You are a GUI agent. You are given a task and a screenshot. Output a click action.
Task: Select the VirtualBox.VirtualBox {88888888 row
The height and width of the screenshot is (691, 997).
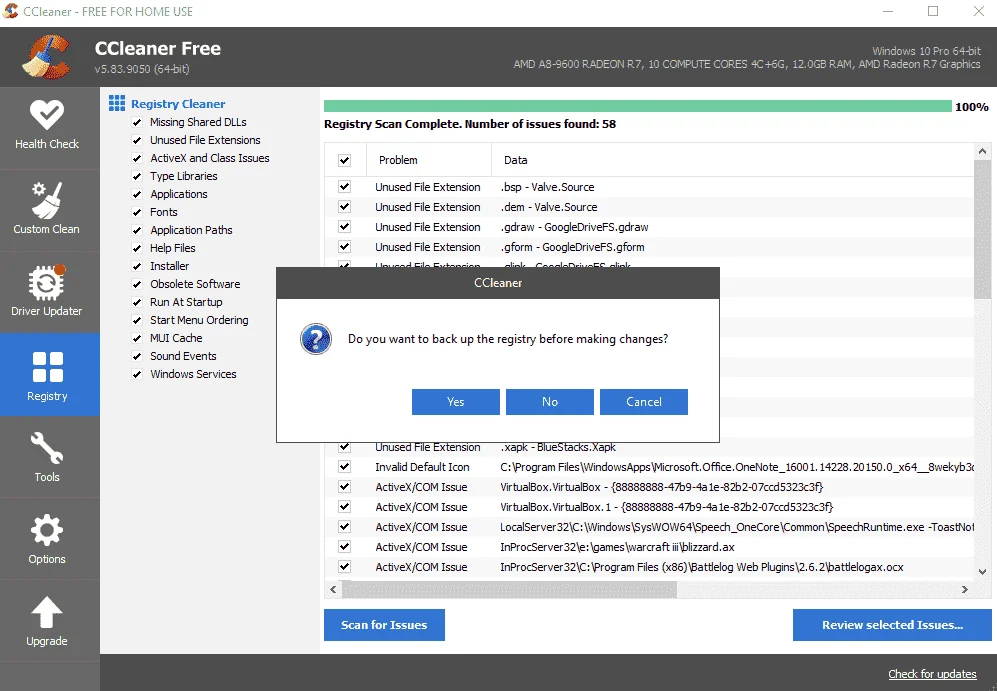click(649, 487)
